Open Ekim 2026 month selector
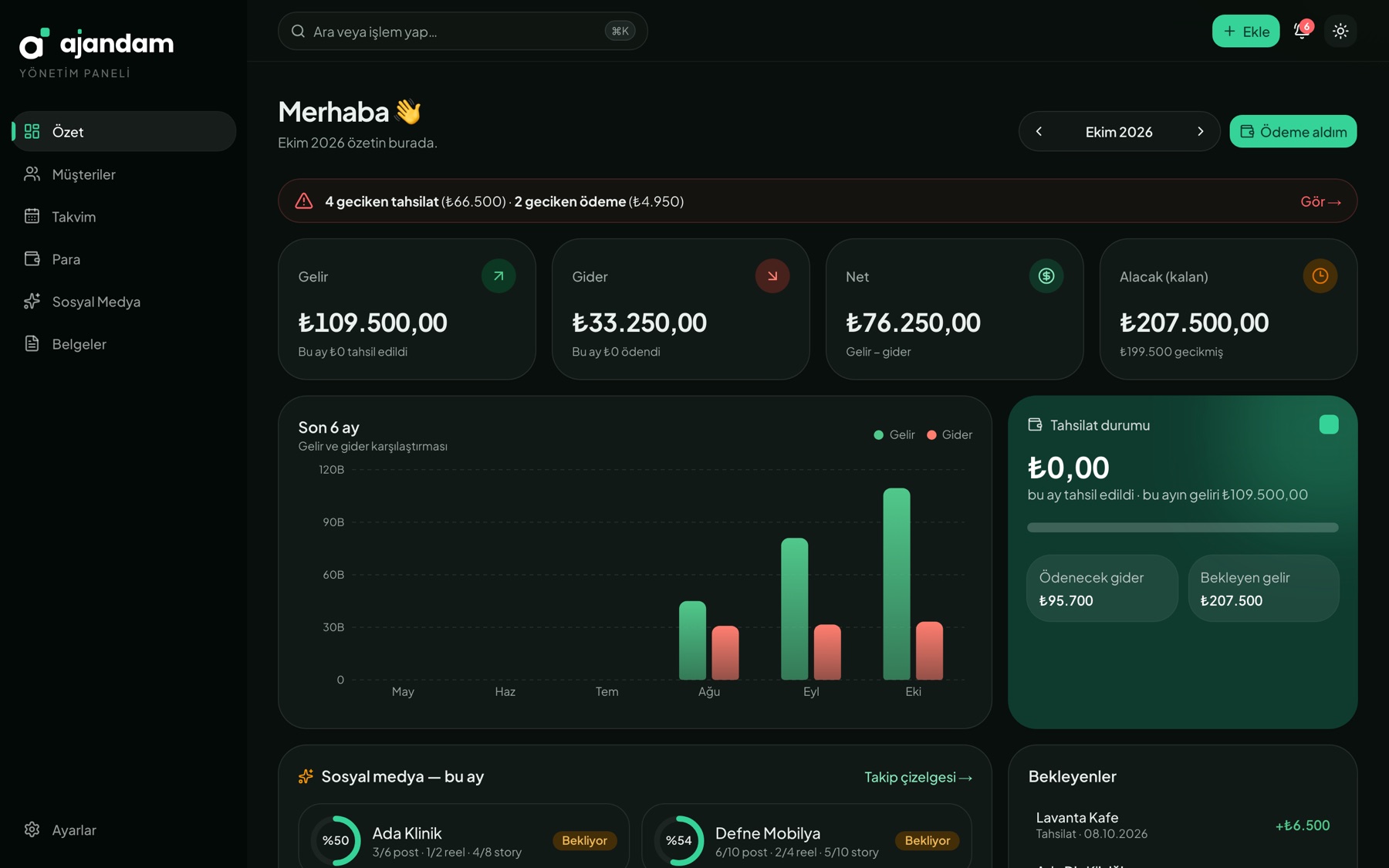The height and width of the screenshot is (868, 1389). pos(1119,132)
